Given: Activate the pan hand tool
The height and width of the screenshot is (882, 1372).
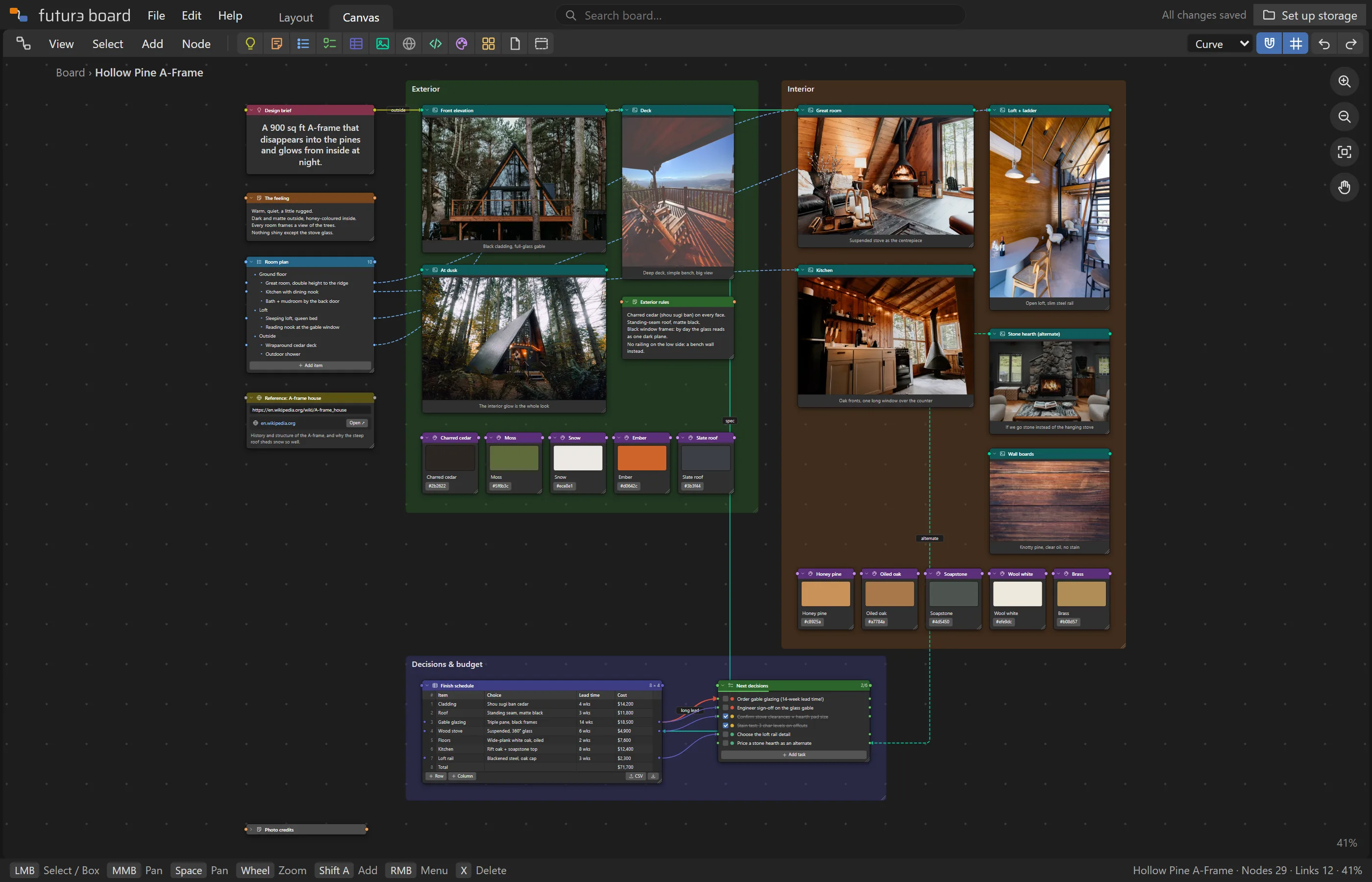Looking at the screenshot, I should coord(1344,187).
